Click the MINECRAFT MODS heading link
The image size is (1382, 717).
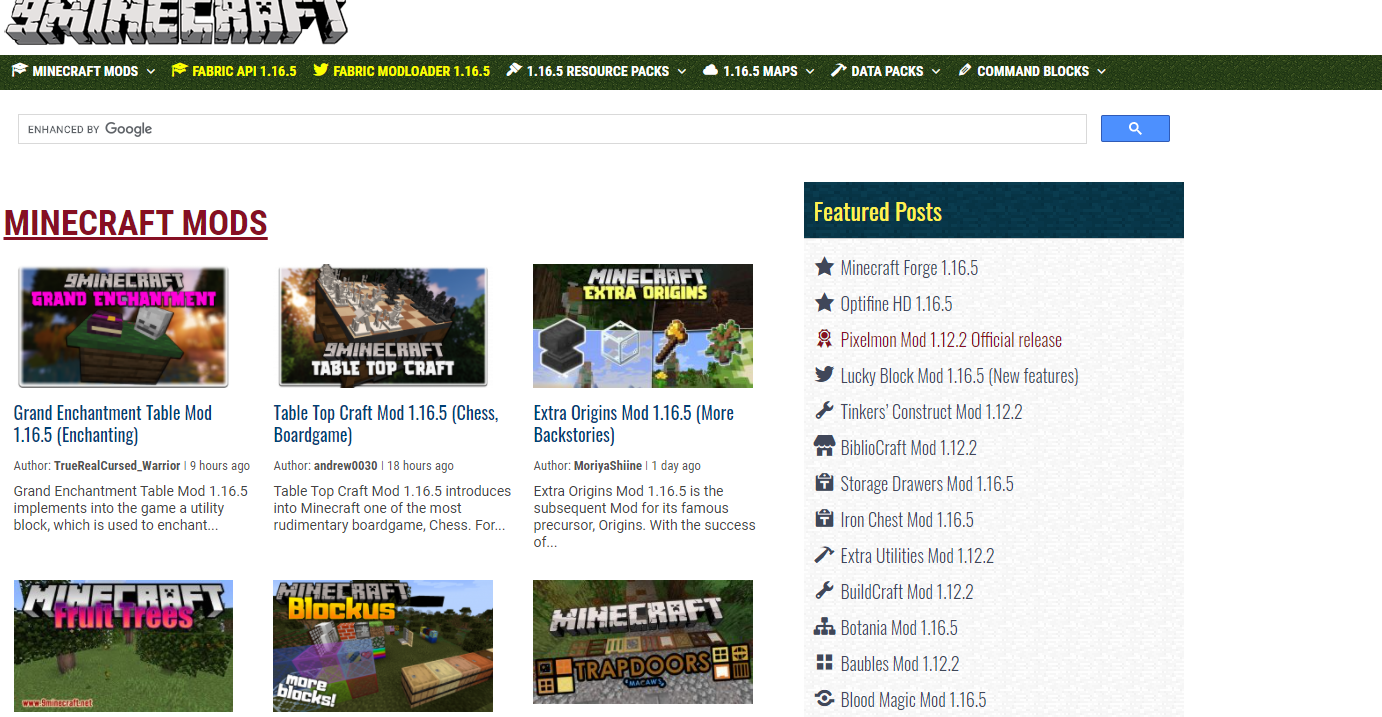point(136,222)
